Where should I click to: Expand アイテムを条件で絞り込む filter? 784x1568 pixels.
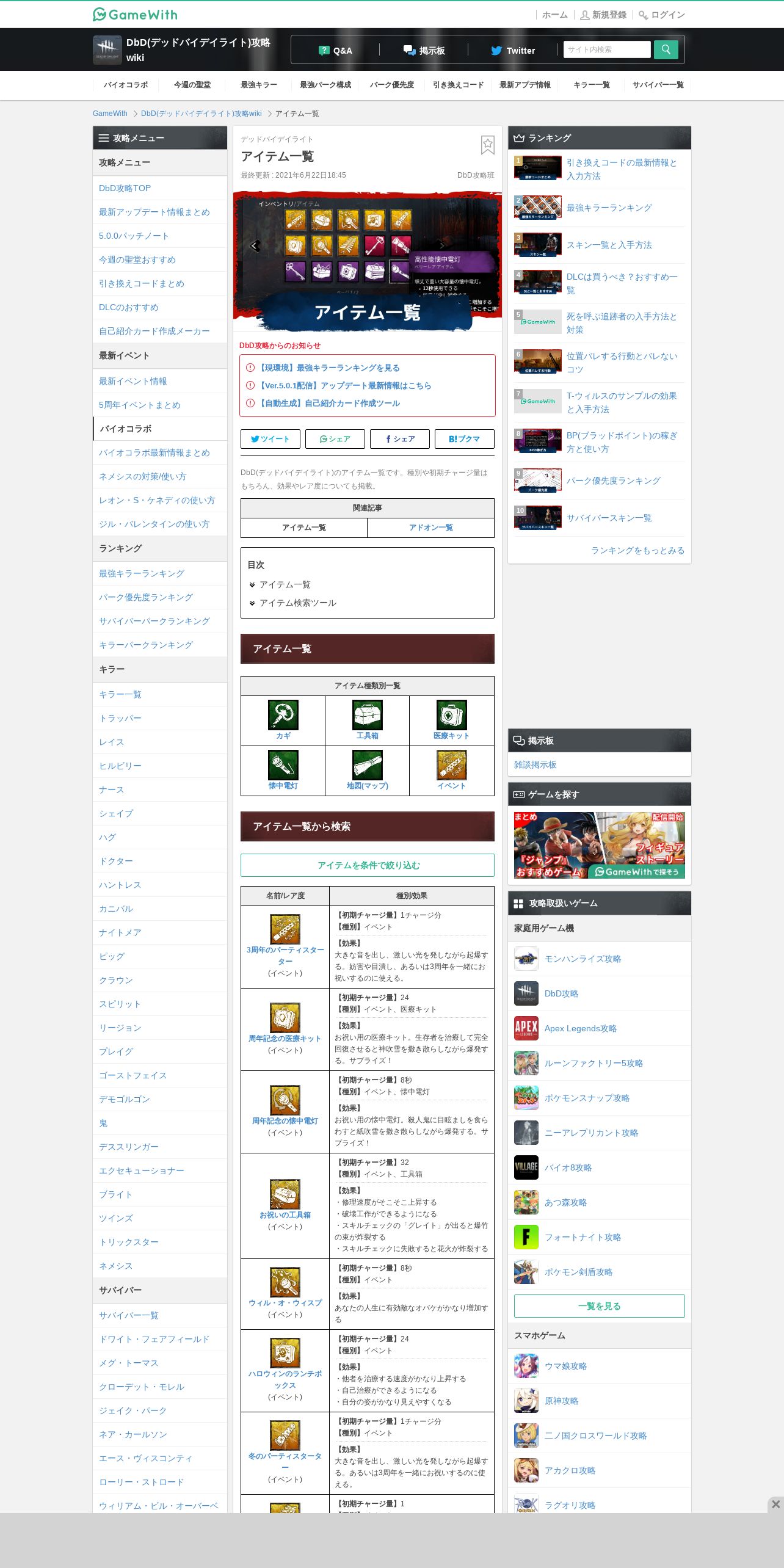368,865
